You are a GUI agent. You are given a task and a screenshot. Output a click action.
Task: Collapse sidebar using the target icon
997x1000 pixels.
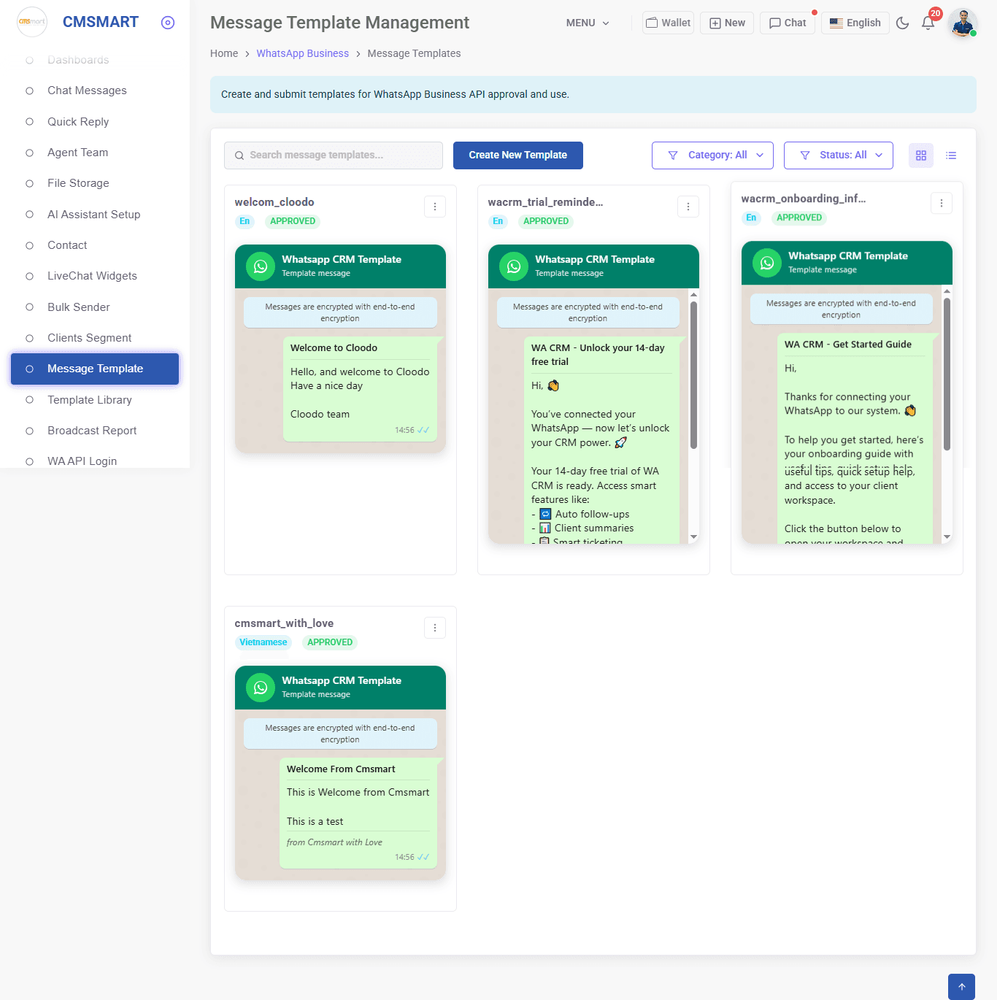(167, 22)
